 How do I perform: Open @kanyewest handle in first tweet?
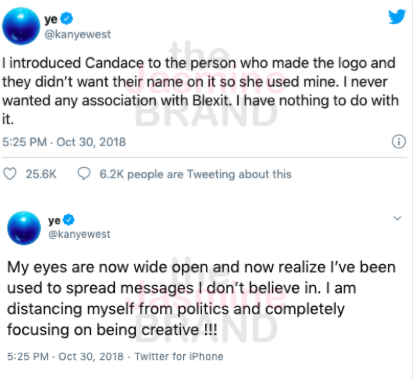78,34
